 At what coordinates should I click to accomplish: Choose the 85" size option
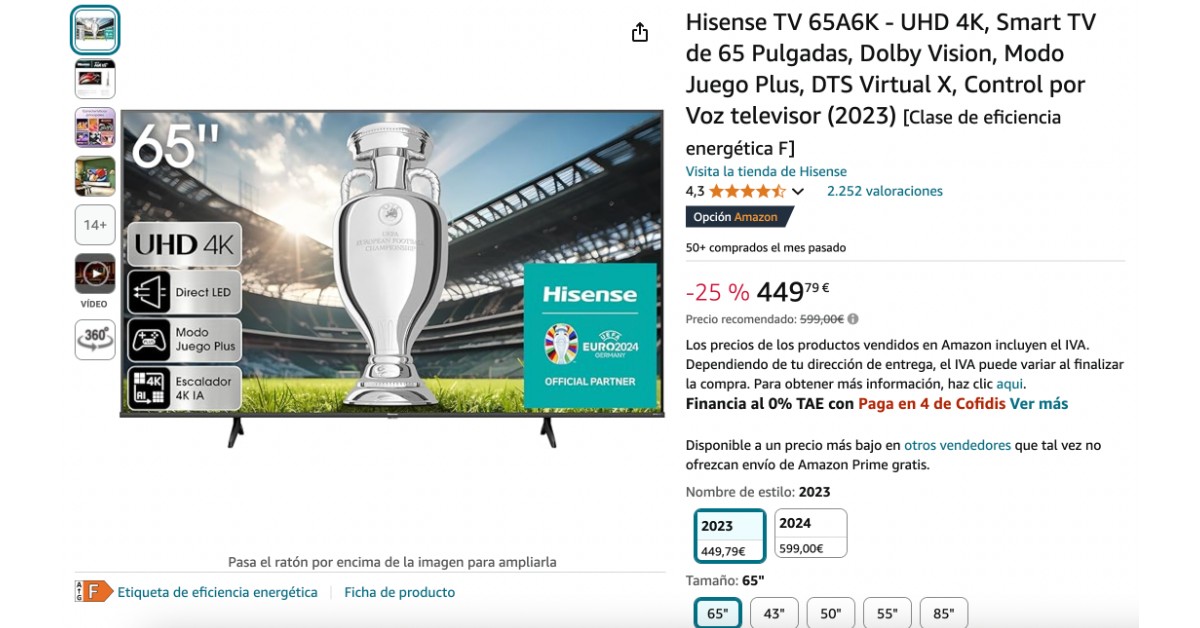[943, 613]
